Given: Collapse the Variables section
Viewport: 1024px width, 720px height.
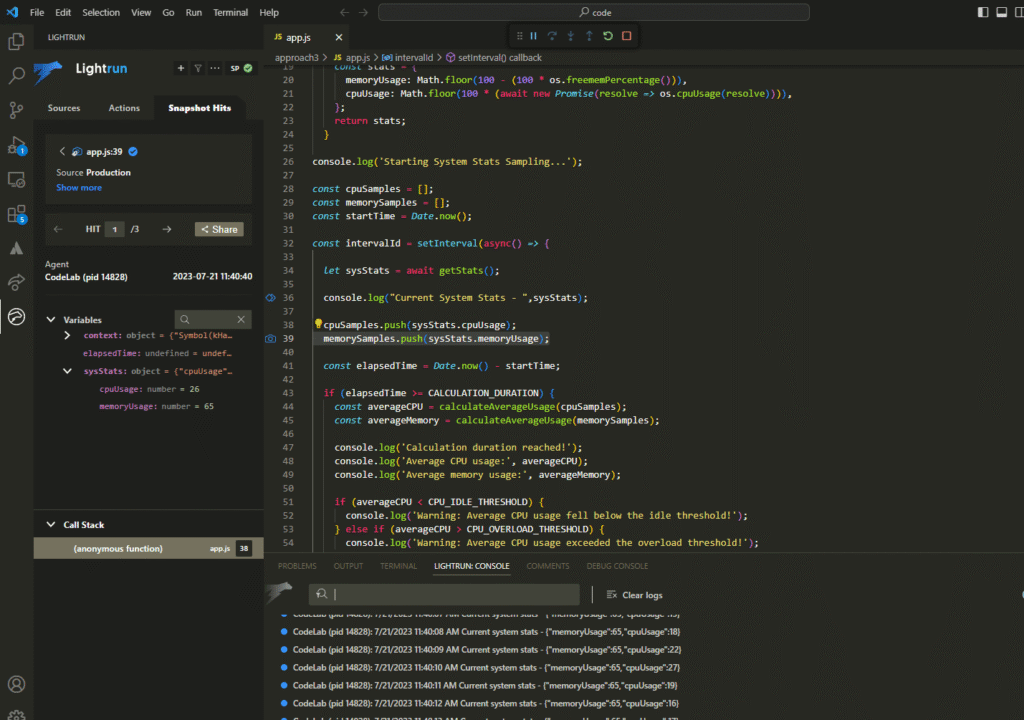Looking at the screenshot, I should pos(50,319).
